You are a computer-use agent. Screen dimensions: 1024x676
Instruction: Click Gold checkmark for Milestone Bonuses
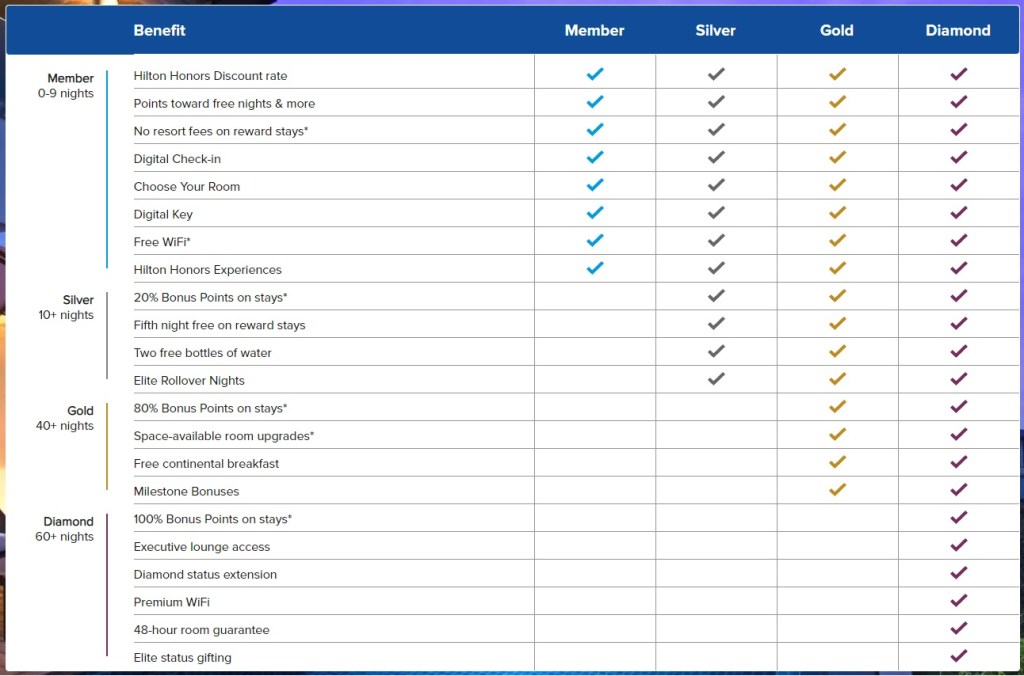[837, 490]
